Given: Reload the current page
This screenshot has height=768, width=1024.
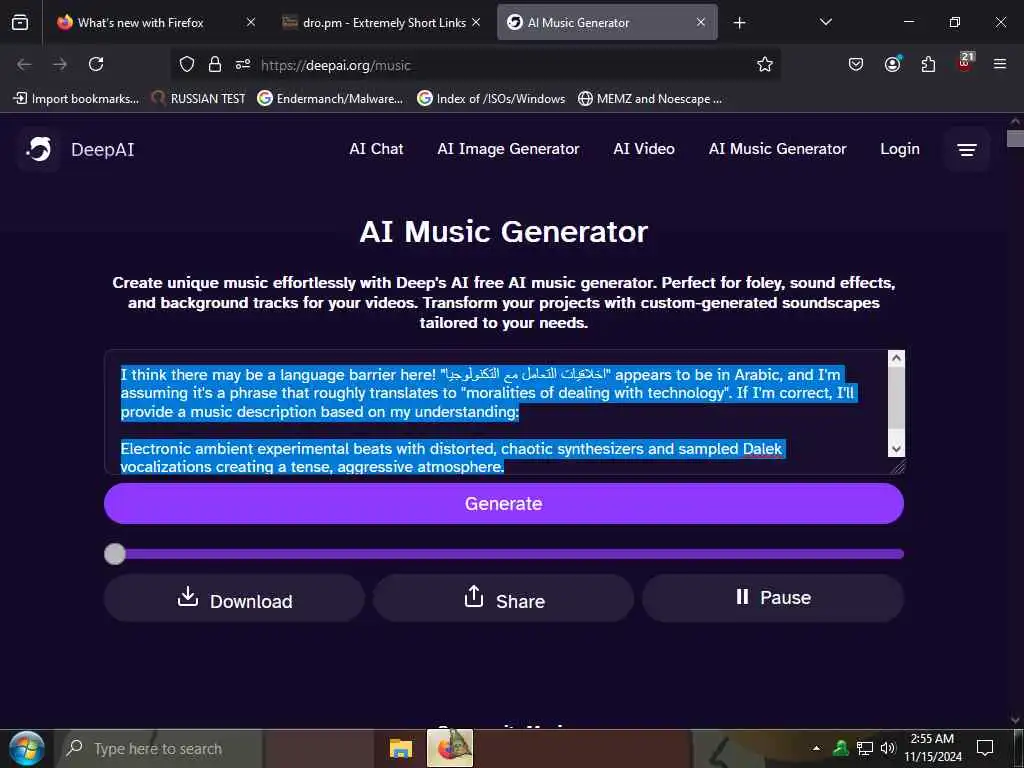Looking at the screenshot, I should (x=96, y=64).
